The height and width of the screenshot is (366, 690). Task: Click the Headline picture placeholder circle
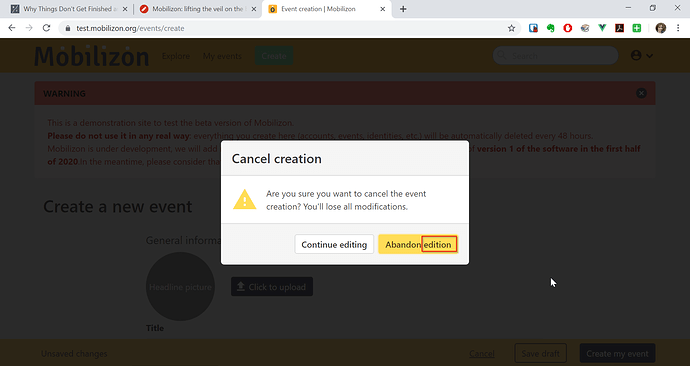coord(180,286)
